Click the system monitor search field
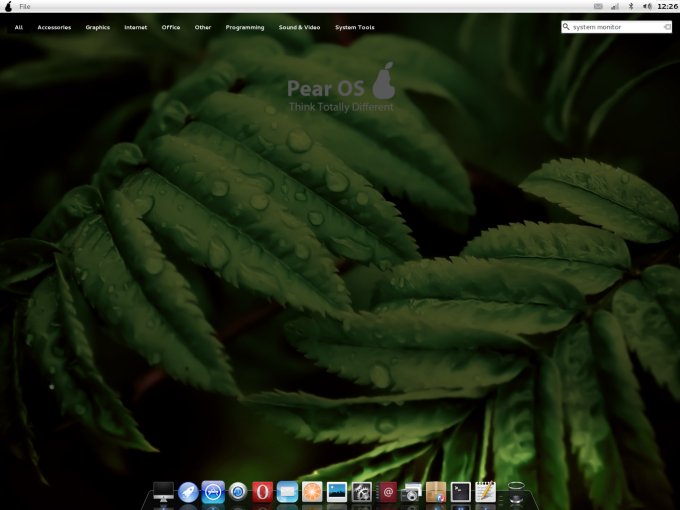 pos(617,27)
